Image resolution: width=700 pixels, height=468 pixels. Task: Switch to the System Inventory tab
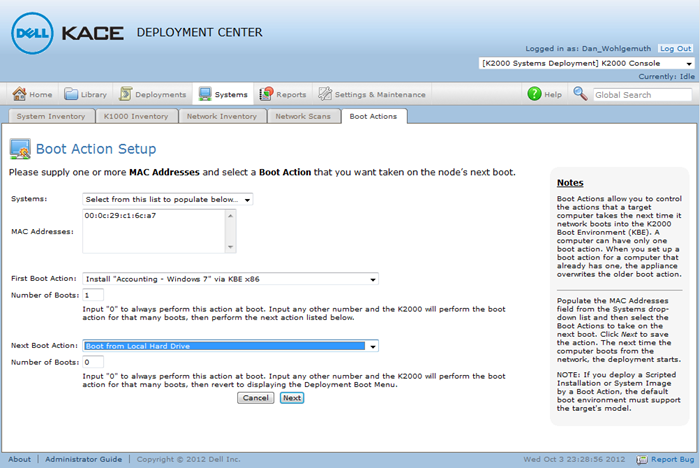[51, 116]
